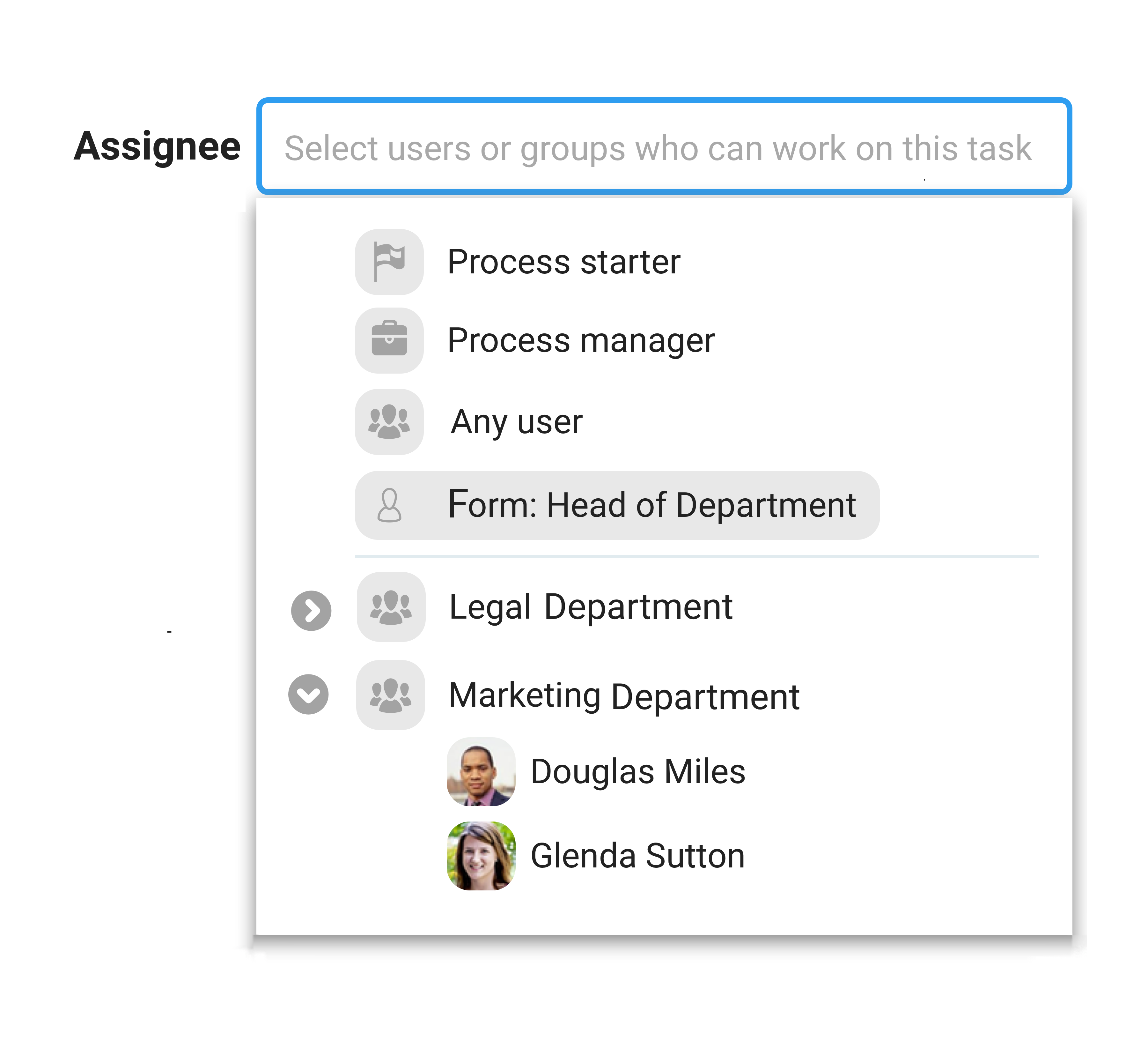The height and width of the screenshot is (1041, 1148).
Task: Collapse the Marketing Department group
Action: (308, 695)
